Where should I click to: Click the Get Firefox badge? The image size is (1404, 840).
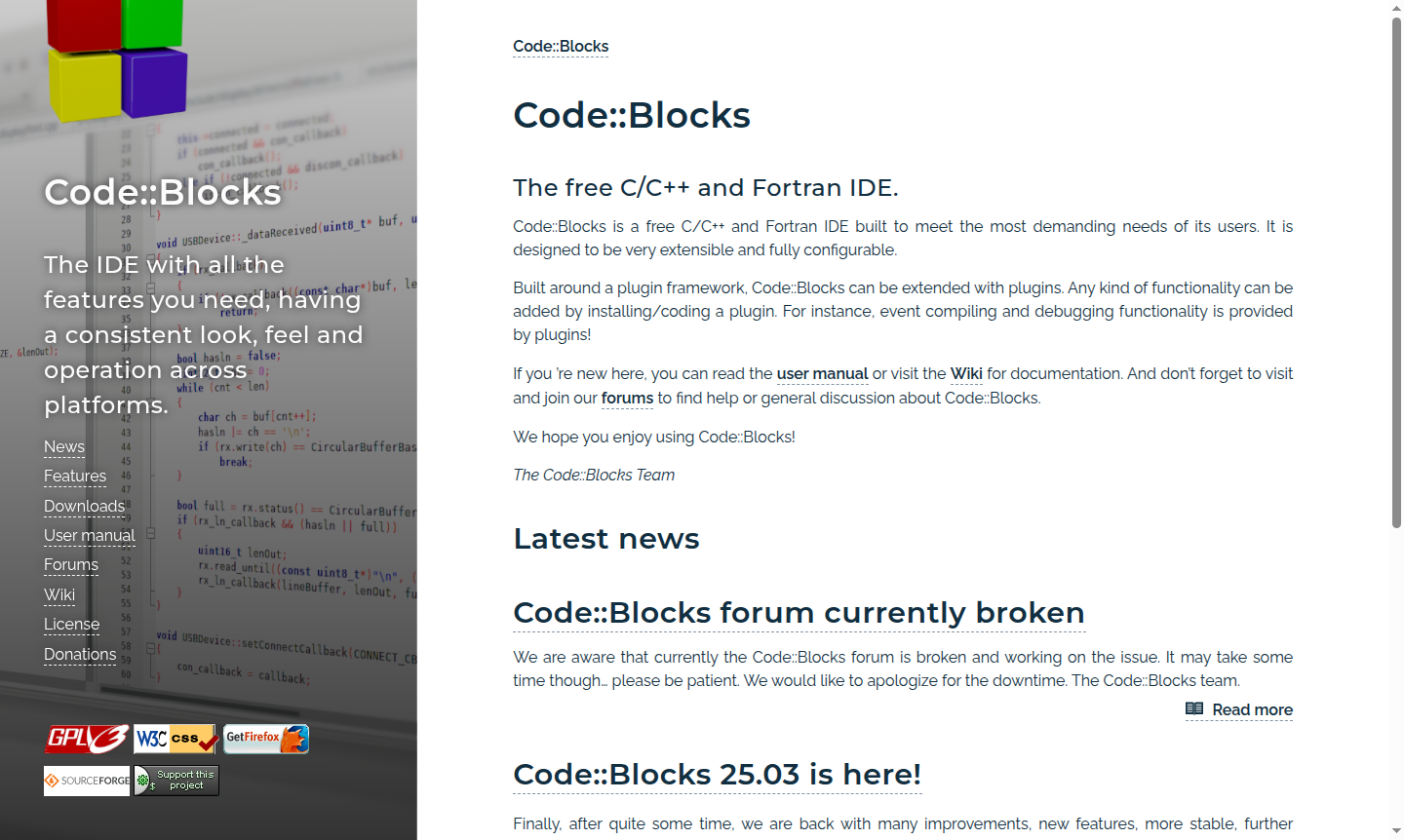pos(265,739)
